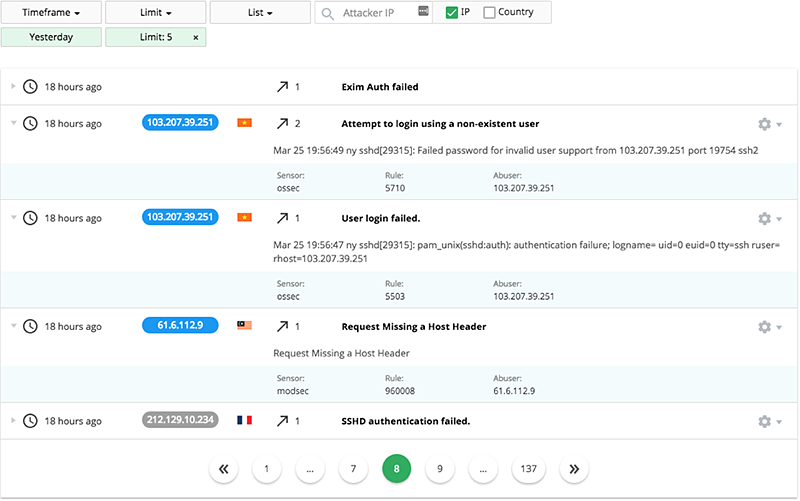Expand the Exim Auth failed row
The image size is (800, 501).
pos(13,87)
